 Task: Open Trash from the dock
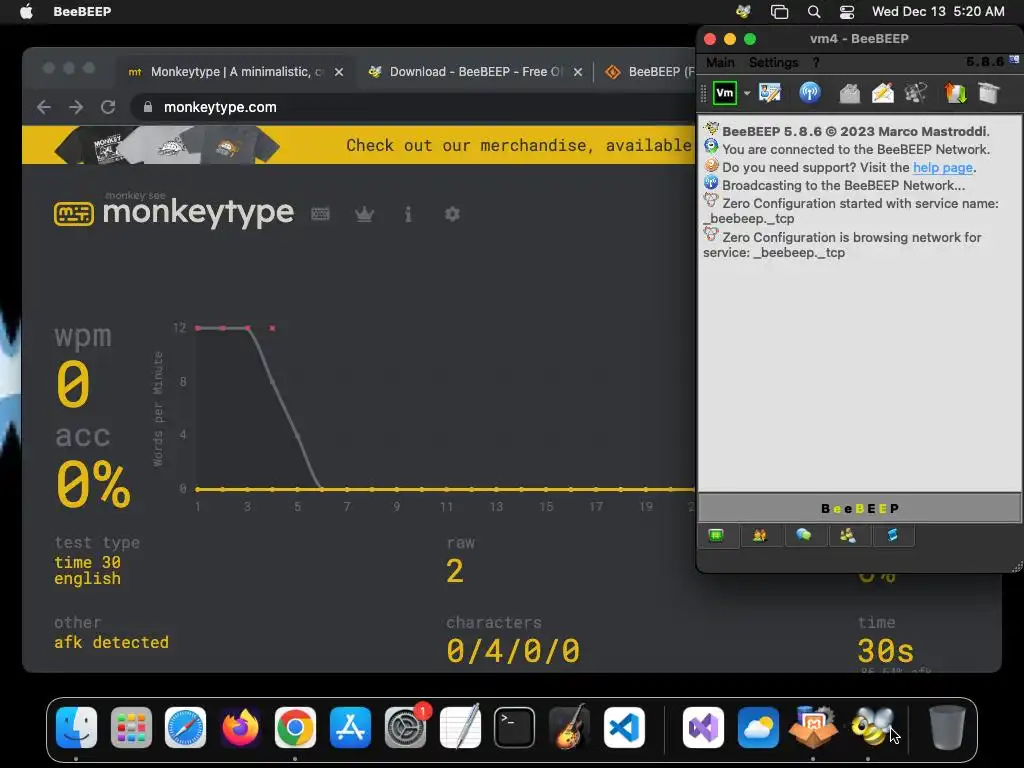947,728
